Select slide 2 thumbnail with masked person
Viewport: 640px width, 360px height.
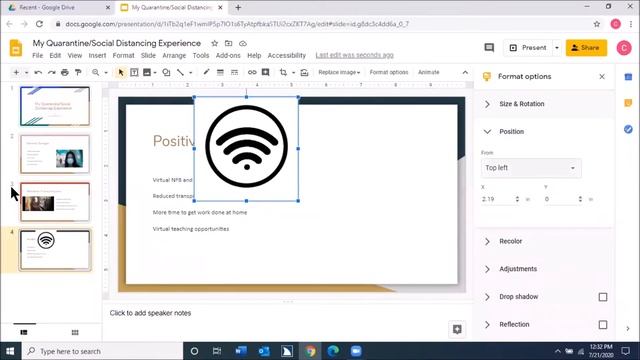(x=55, y=154)
